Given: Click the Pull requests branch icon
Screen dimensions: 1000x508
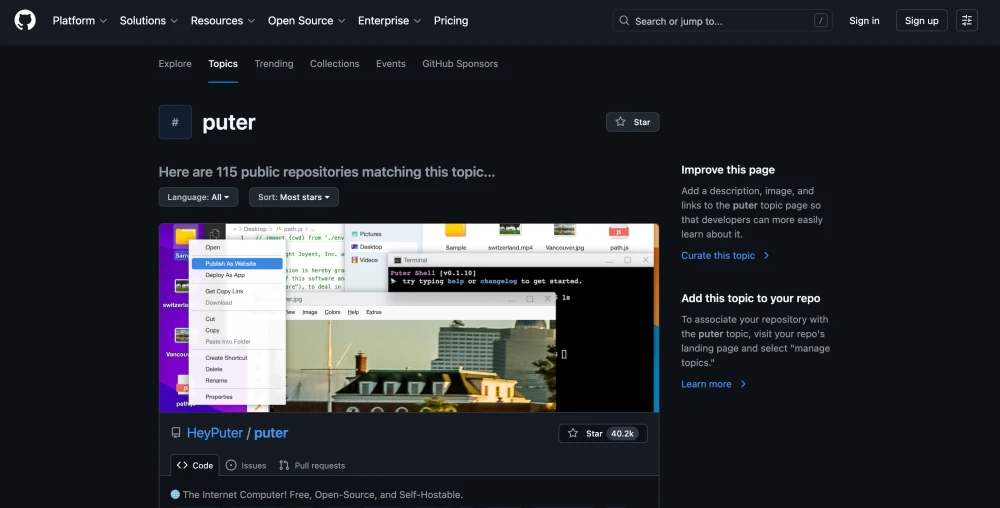Looking at the screenshot, I should pos(284,465).
